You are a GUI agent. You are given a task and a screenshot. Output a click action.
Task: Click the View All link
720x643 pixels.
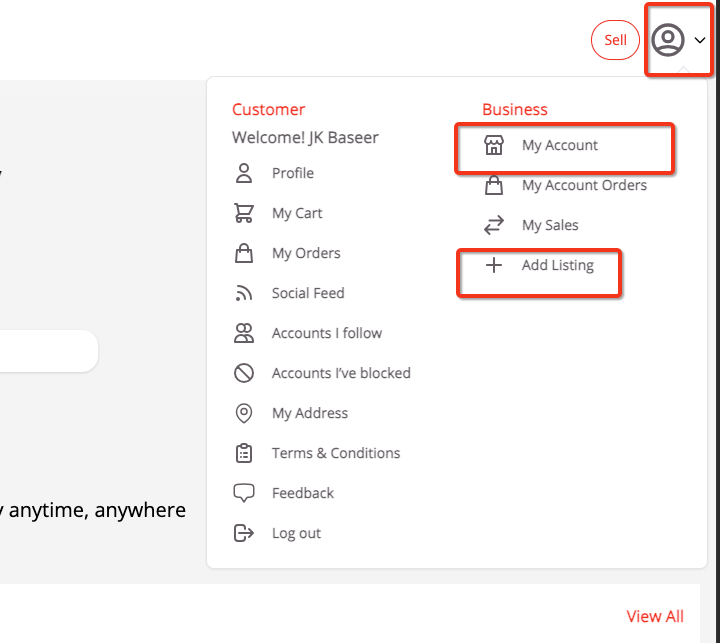click(655, 616)
